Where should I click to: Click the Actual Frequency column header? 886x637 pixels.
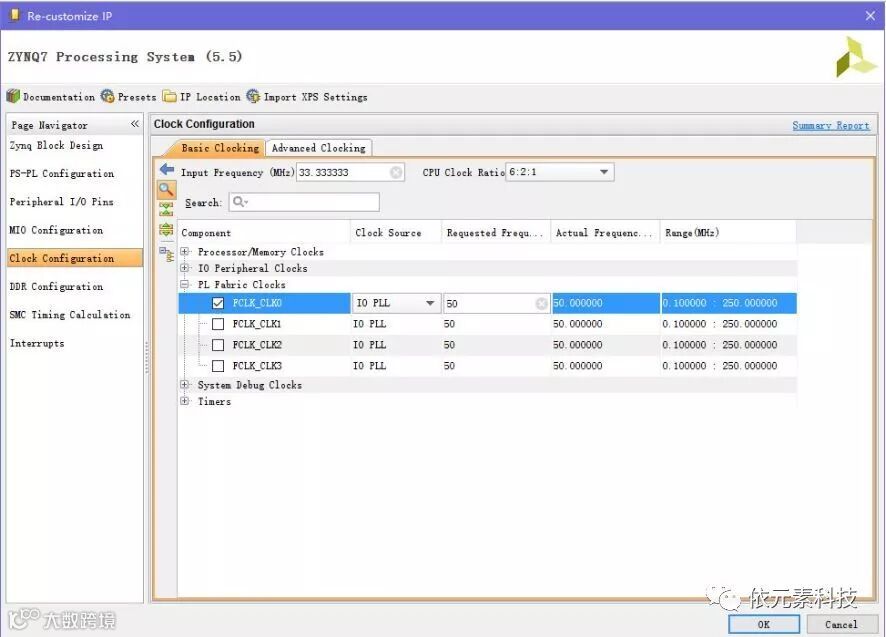pyautogui.click(x=605, y=232)
